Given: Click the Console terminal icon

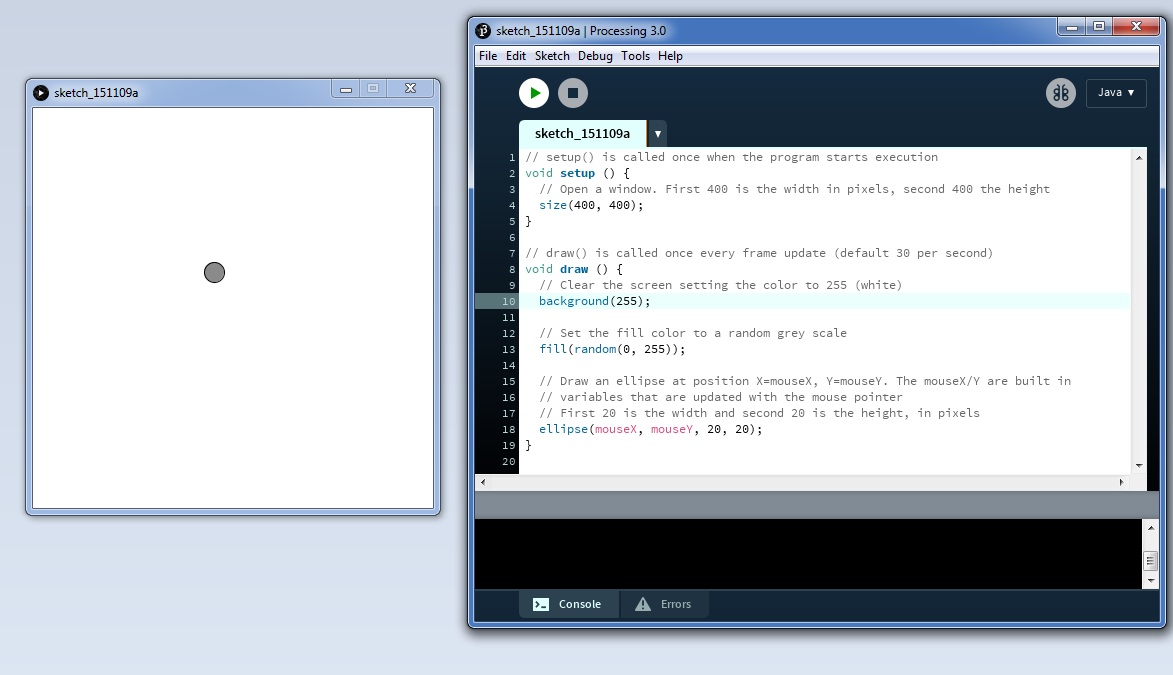Looking at the screenshot, I should point(541,604).
